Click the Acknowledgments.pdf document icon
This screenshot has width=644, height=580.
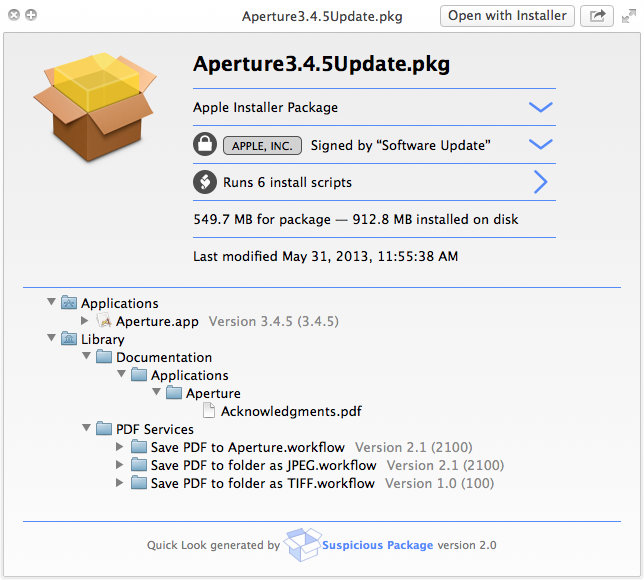click(x=209, y=410)
